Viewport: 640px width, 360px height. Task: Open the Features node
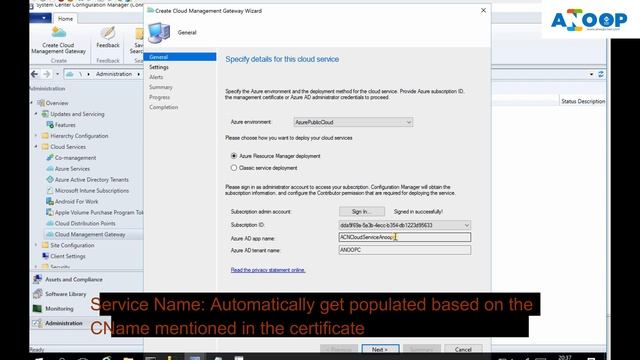[x=65, y=125]
